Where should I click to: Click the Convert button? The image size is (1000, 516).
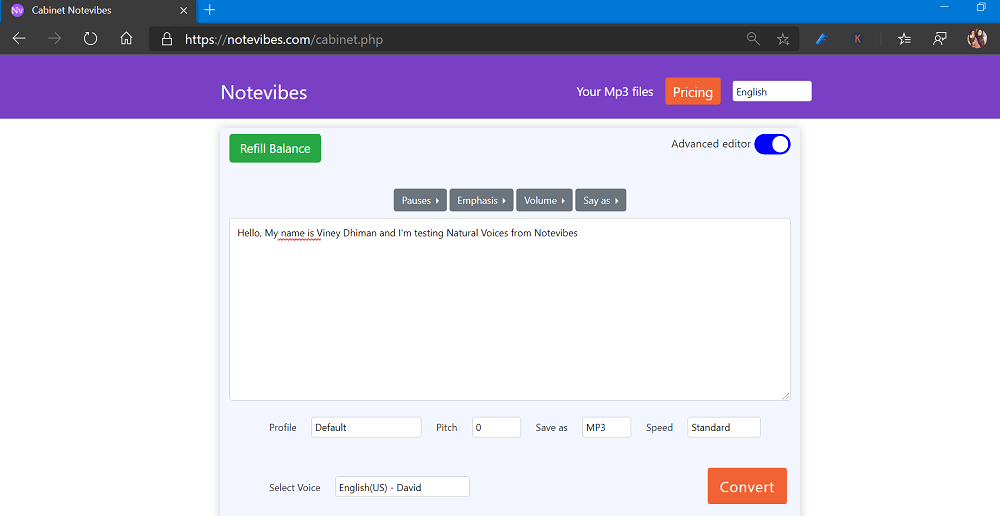click(x=747, y=486)
